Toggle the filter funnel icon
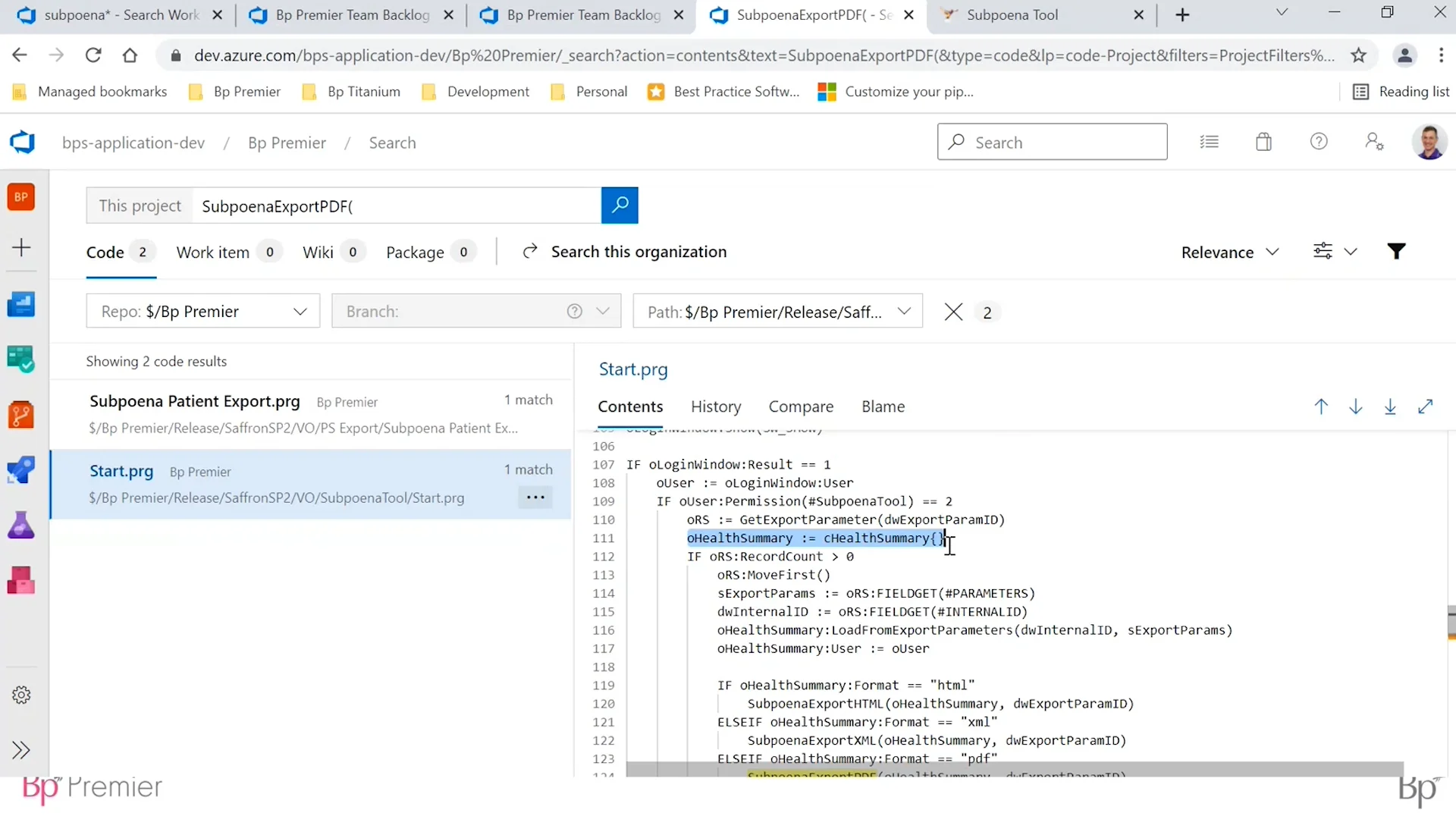 [x=1396, y=252]
